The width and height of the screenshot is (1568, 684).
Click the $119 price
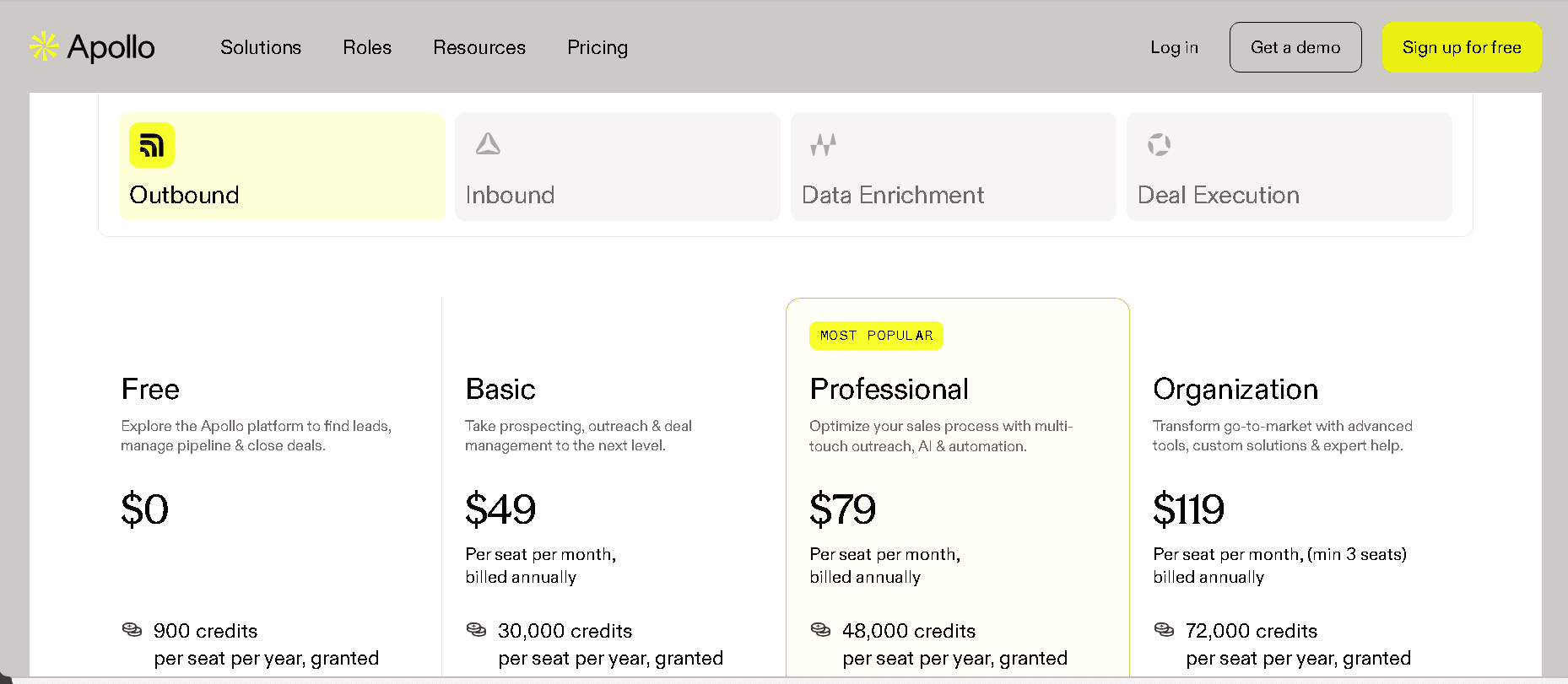(x=1189, y=509)
